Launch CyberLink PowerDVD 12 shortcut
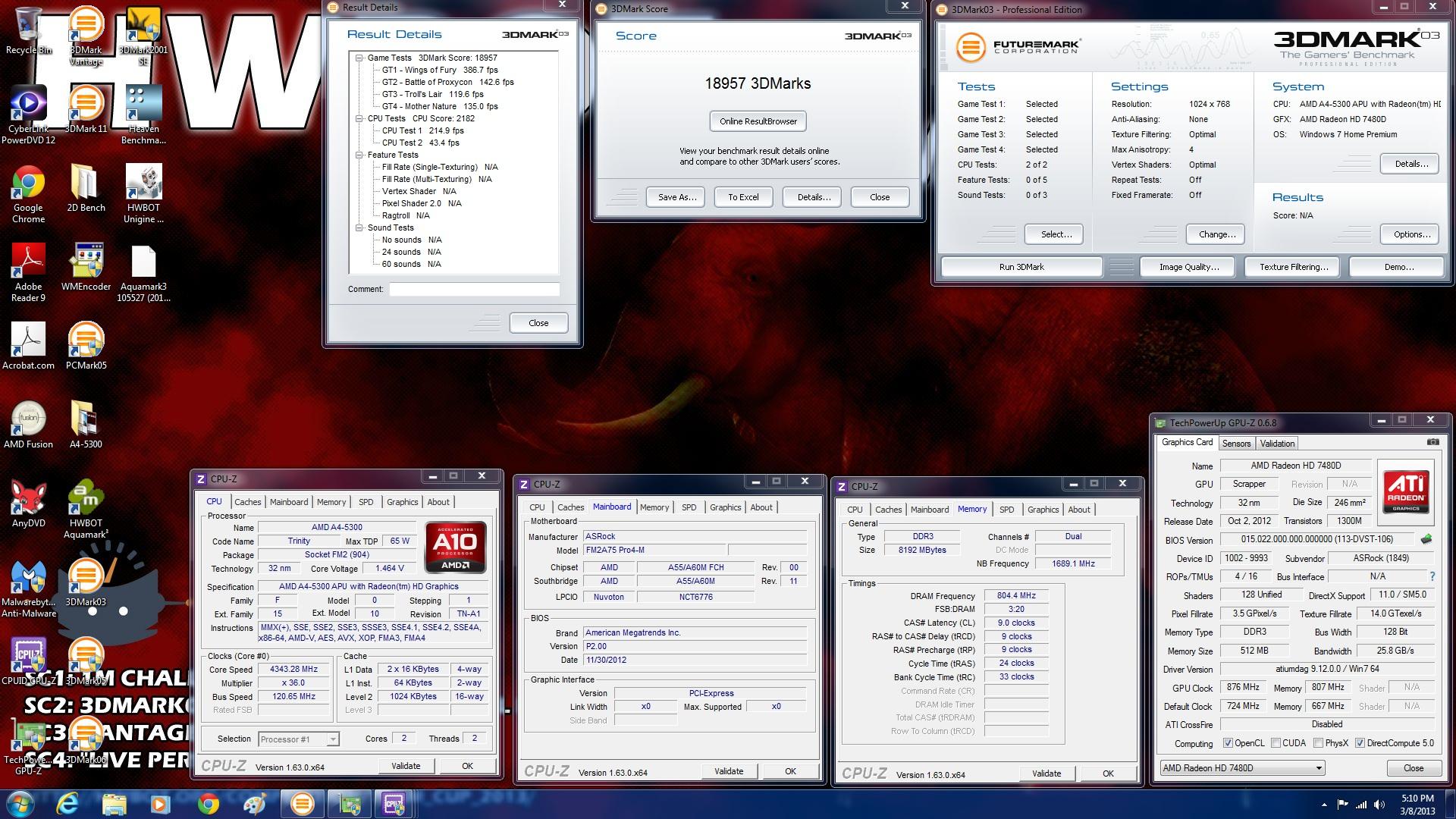This screenshot has width=1456, height=819. click(28, 115)
